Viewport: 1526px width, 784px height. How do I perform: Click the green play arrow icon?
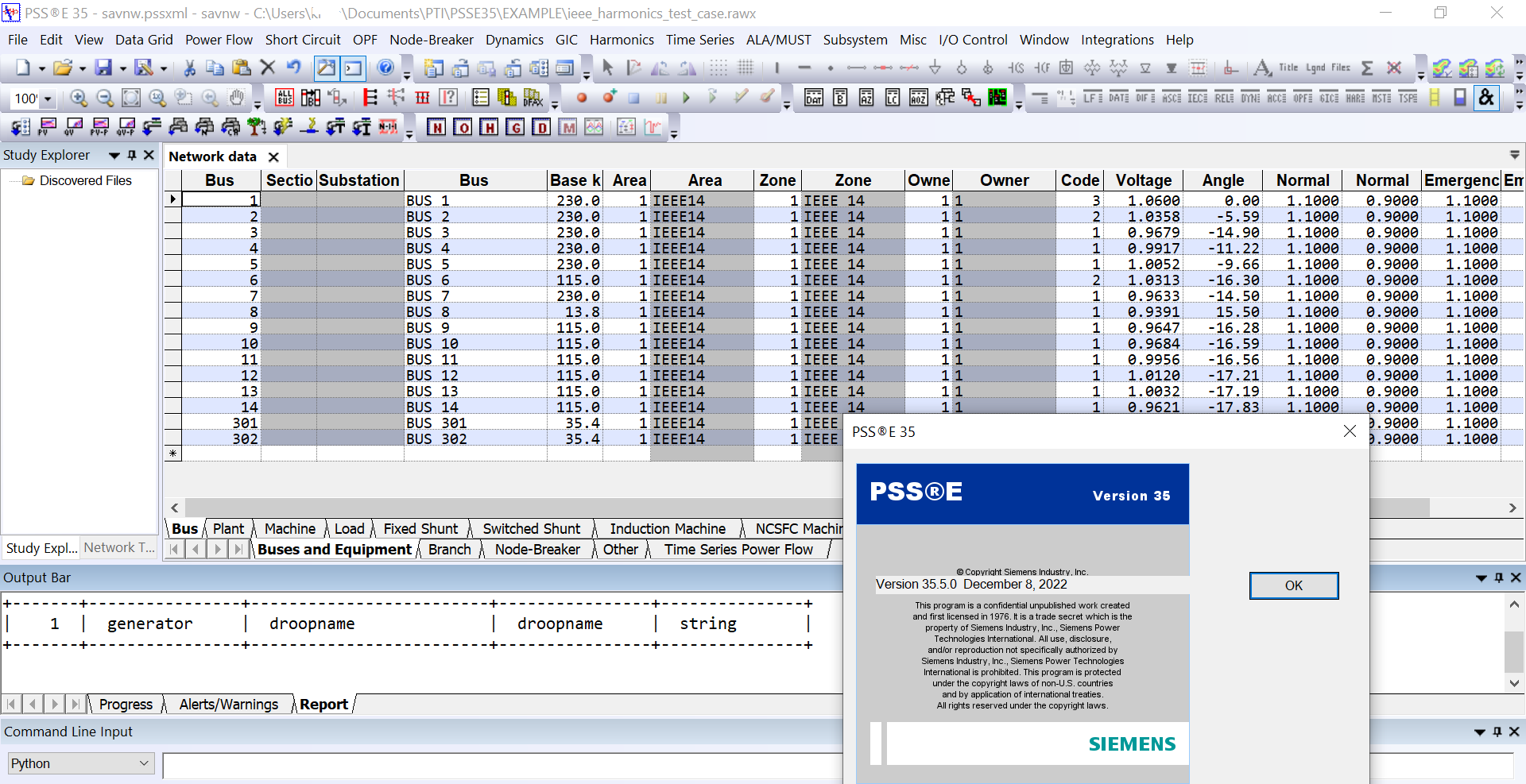coord(686,98)
